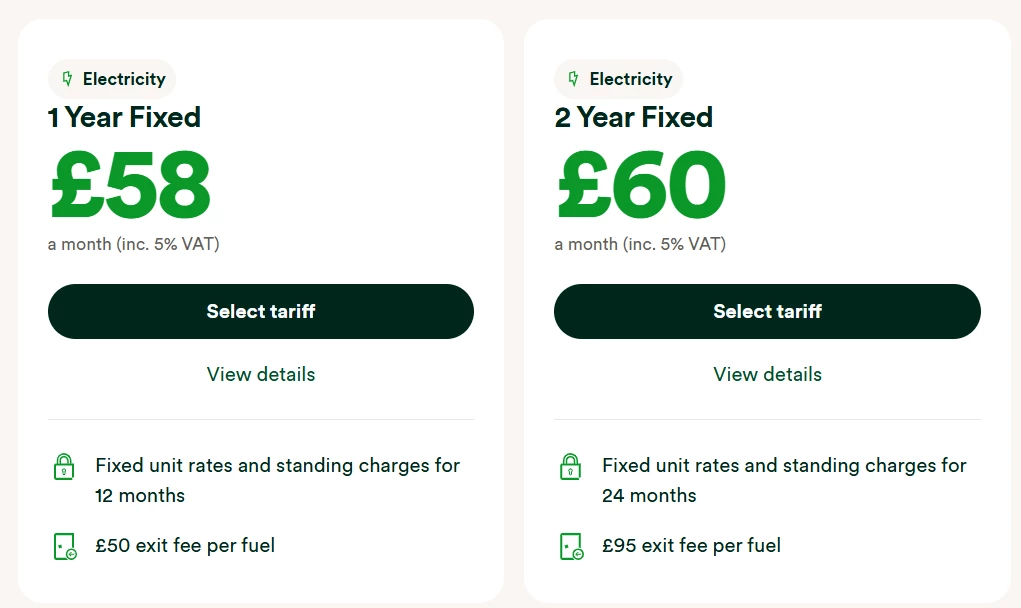Click the exit door icon beside £50 fee

pos(64,546)
